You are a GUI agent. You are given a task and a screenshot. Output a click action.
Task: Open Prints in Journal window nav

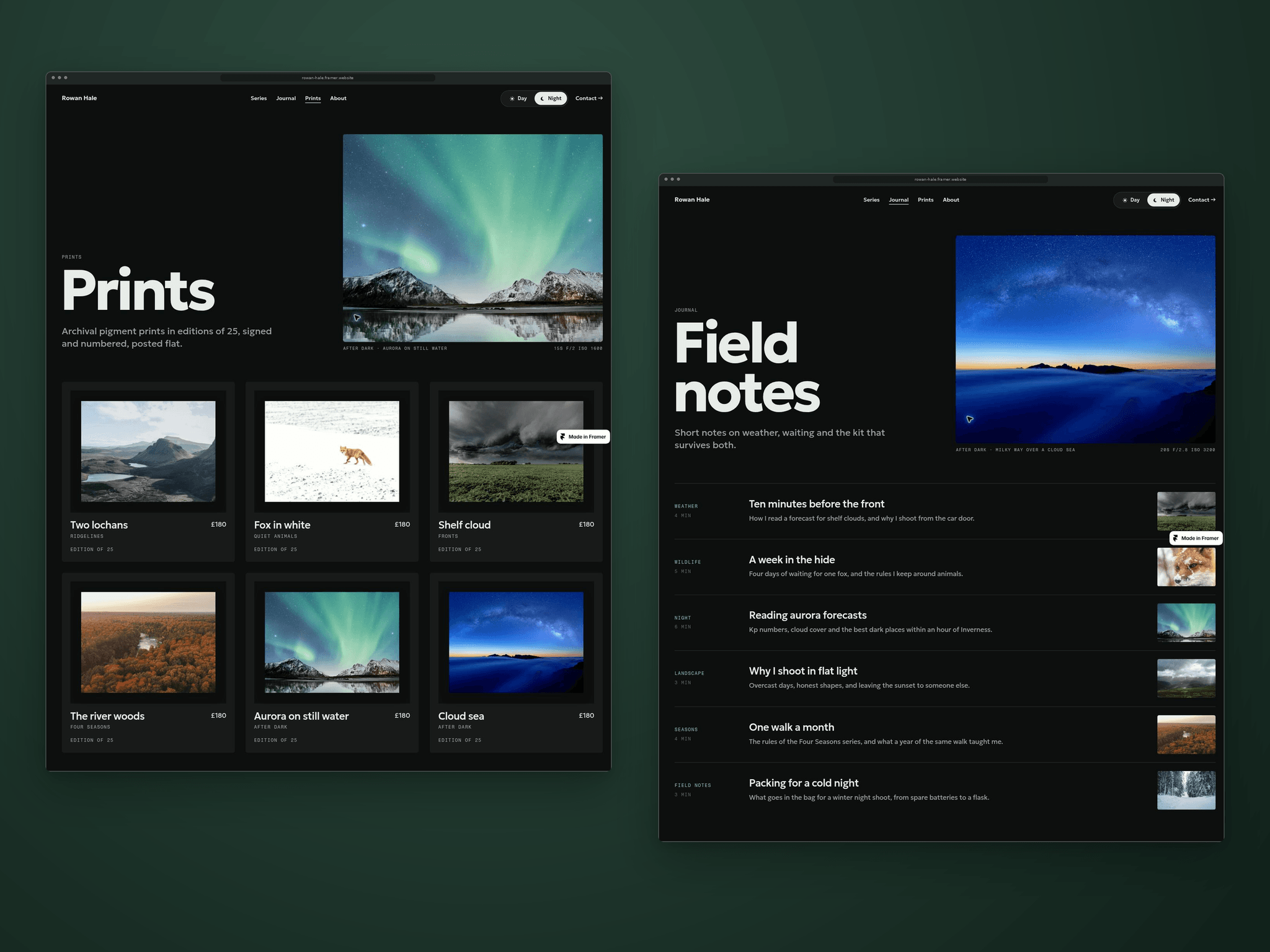(926, 200)
